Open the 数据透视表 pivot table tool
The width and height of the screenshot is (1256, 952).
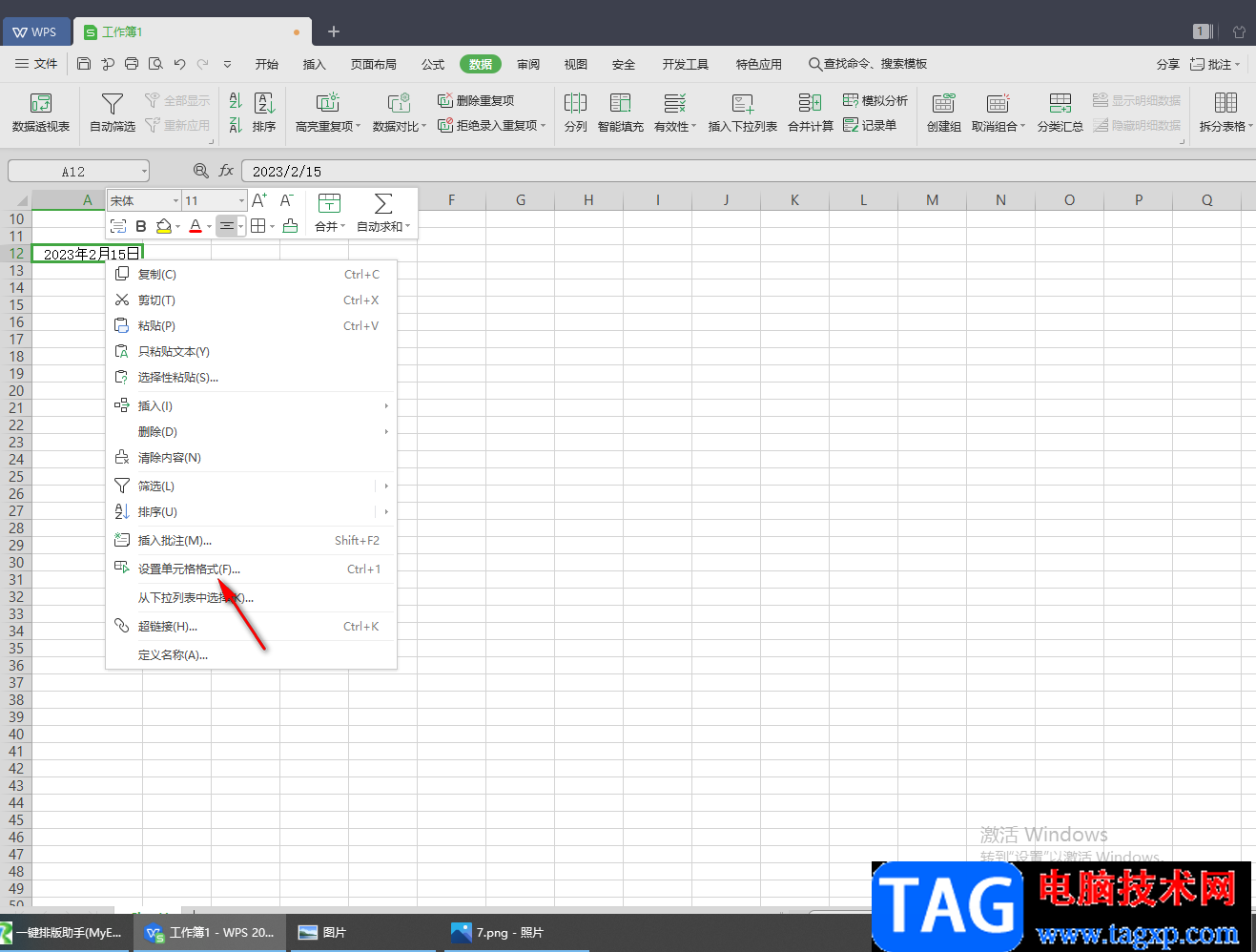pyautogui.click(x=40, y=112)
